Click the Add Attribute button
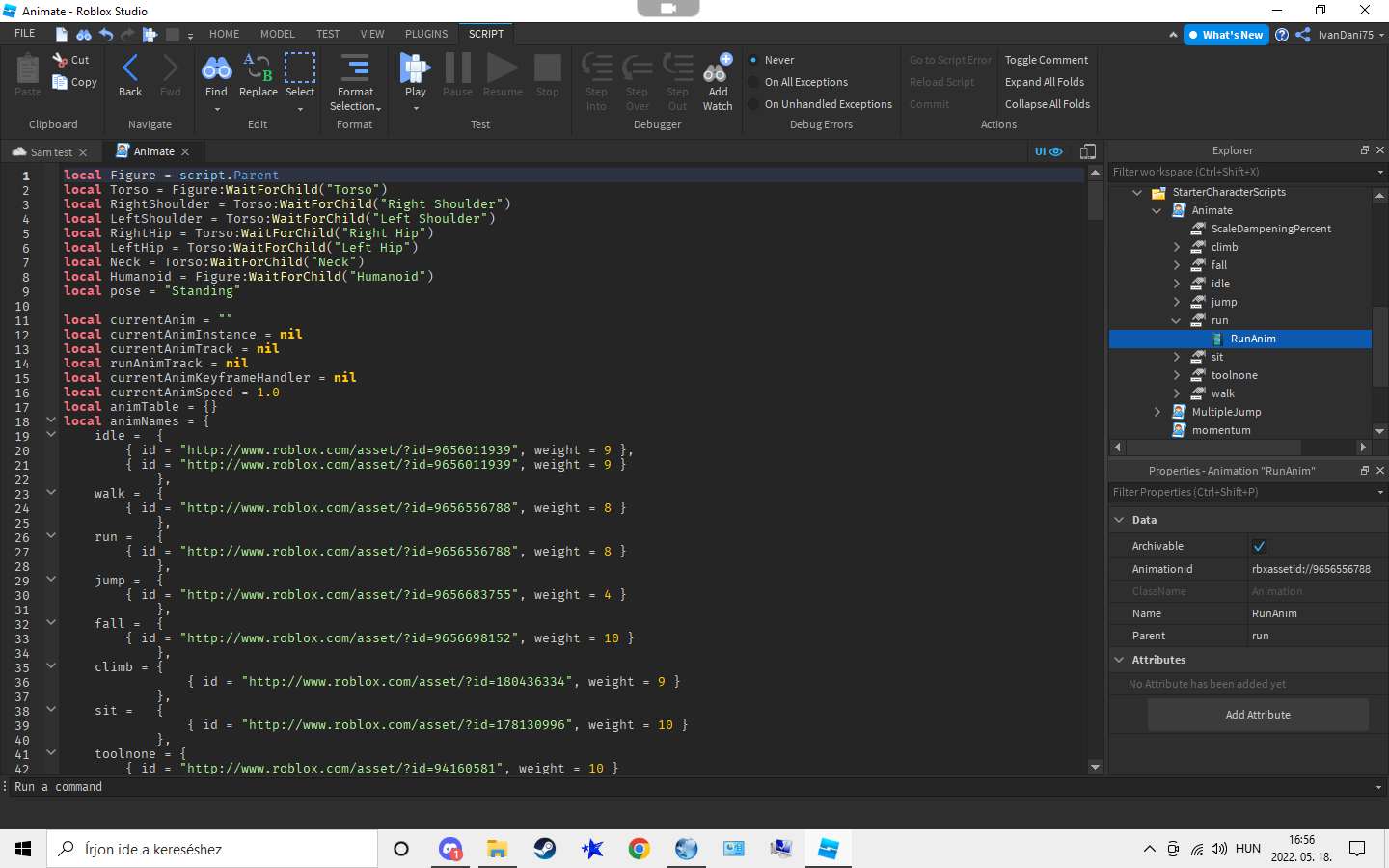1389x868 pixels. [x=1257, y=715]
